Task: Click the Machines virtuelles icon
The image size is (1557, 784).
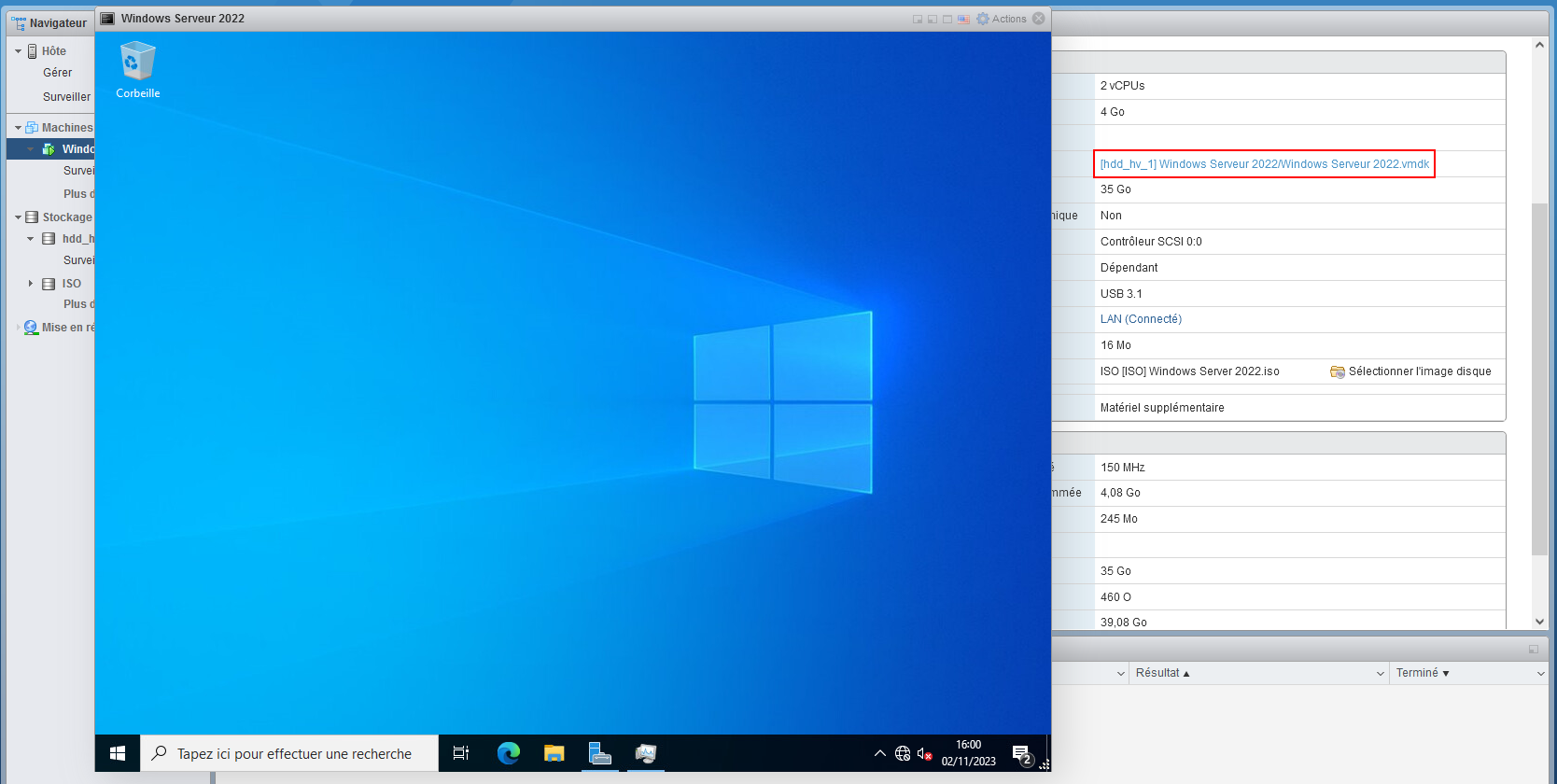Action: (x=32, y=128)
